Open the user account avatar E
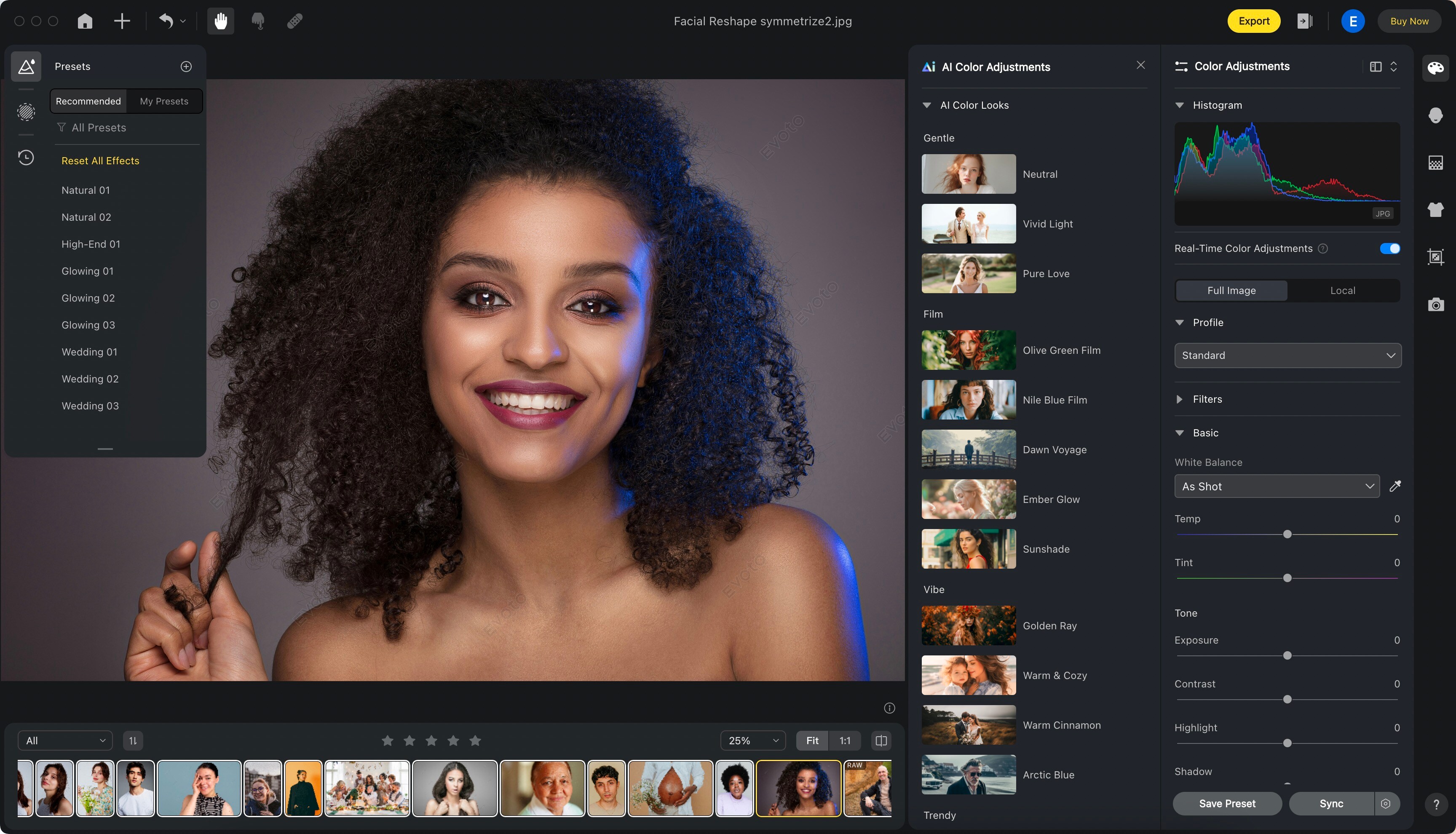Viewport: 1456px width, 834px height. (1353, 21)
